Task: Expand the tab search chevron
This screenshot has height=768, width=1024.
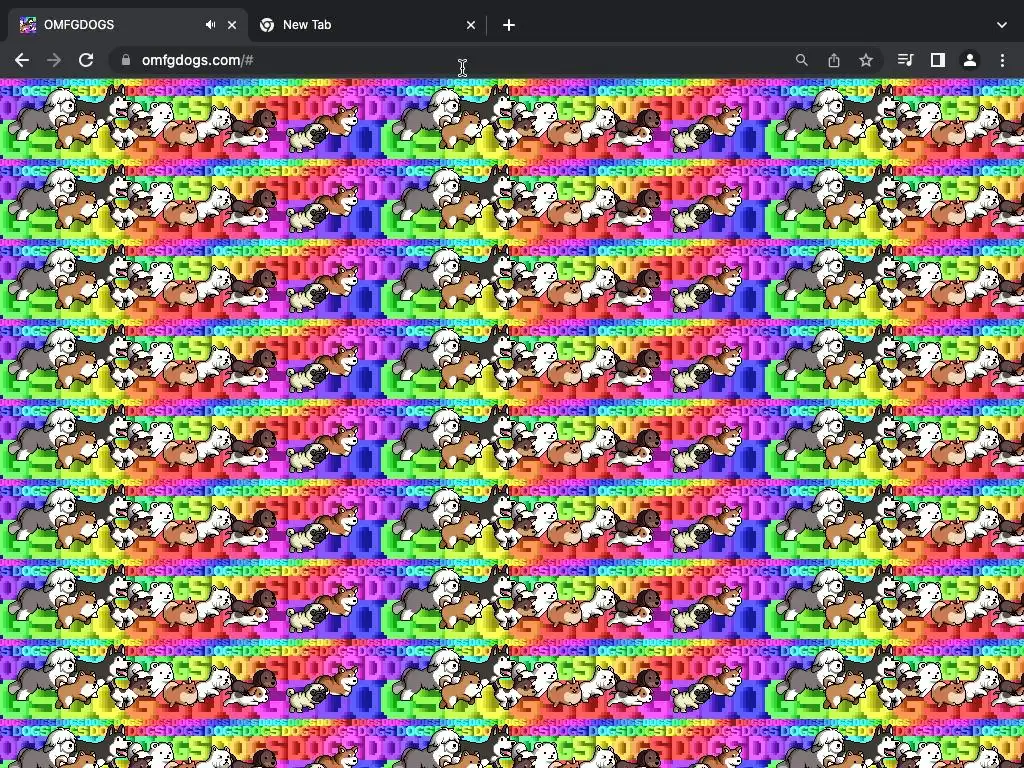Action: pos(1002,25)
